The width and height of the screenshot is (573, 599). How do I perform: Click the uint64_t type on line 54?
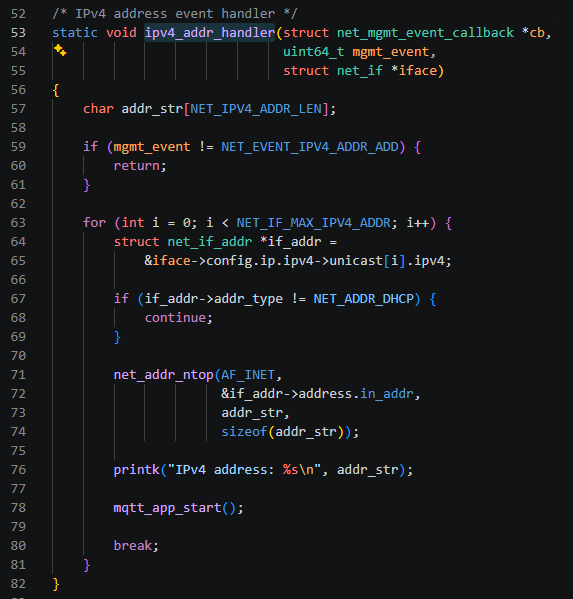(x=313, y=52)
